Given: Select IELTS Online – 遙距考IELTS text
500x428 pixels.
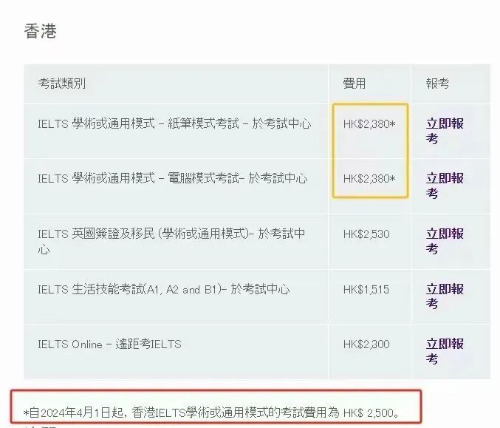Looking at the screenshot, I should pos(110,344).
